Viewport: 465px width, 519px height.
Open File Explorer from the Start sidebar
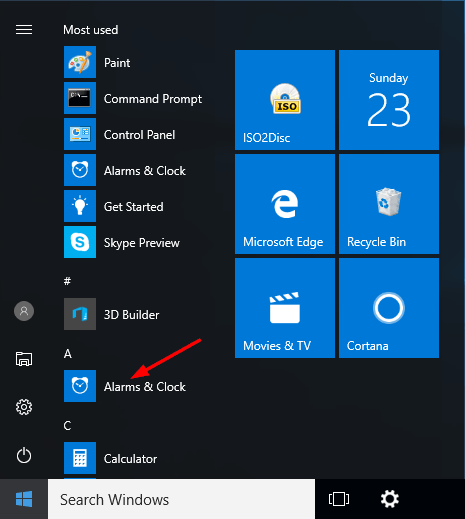[x=24, y=359]
